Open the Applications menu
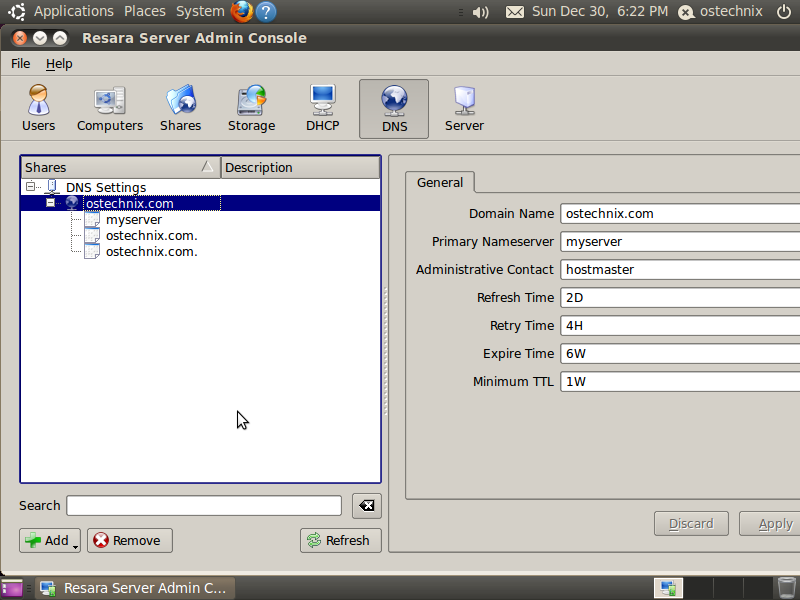The width and height of the screenshot is (800, 600). tap(74, 11)
